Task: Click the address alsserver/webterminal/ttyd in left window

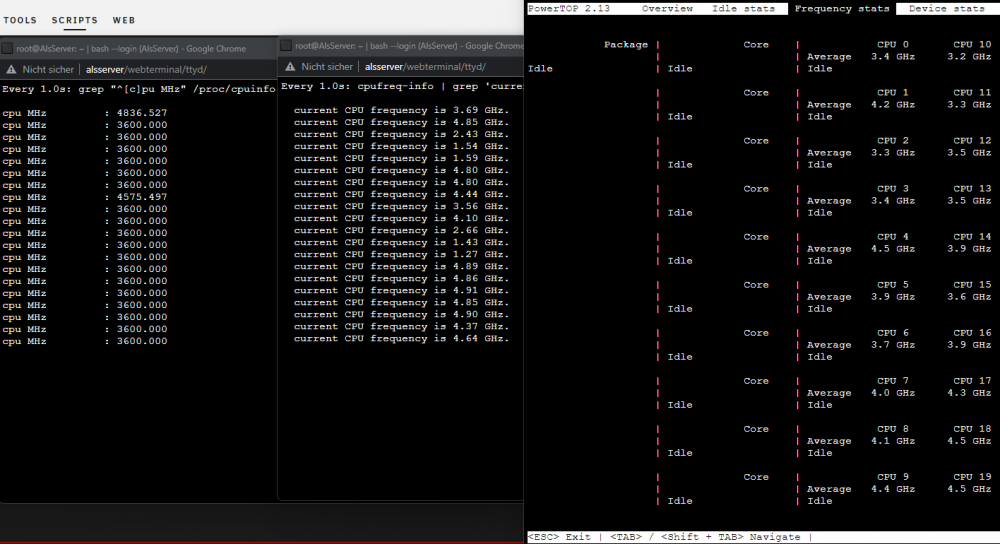Action: click(146, 70)
